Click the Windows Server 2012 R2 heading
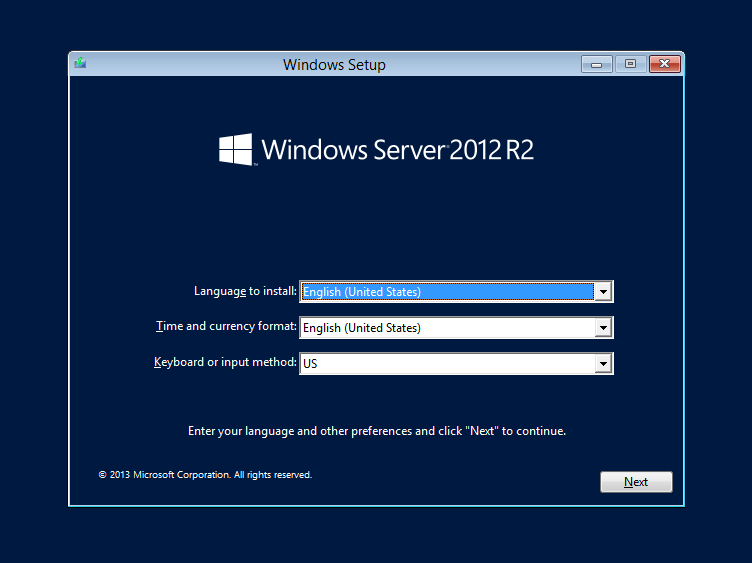This screenshot has width=752, height=563. pyautogui.click(x=397, y=150)
